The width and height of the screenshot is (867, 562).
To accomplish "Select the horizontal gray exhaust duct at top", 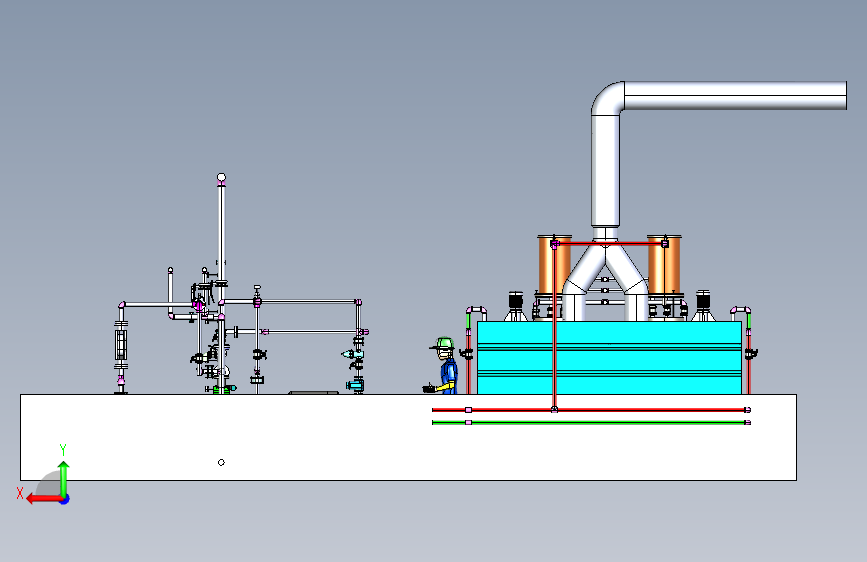I will click(x=735, y=96).
